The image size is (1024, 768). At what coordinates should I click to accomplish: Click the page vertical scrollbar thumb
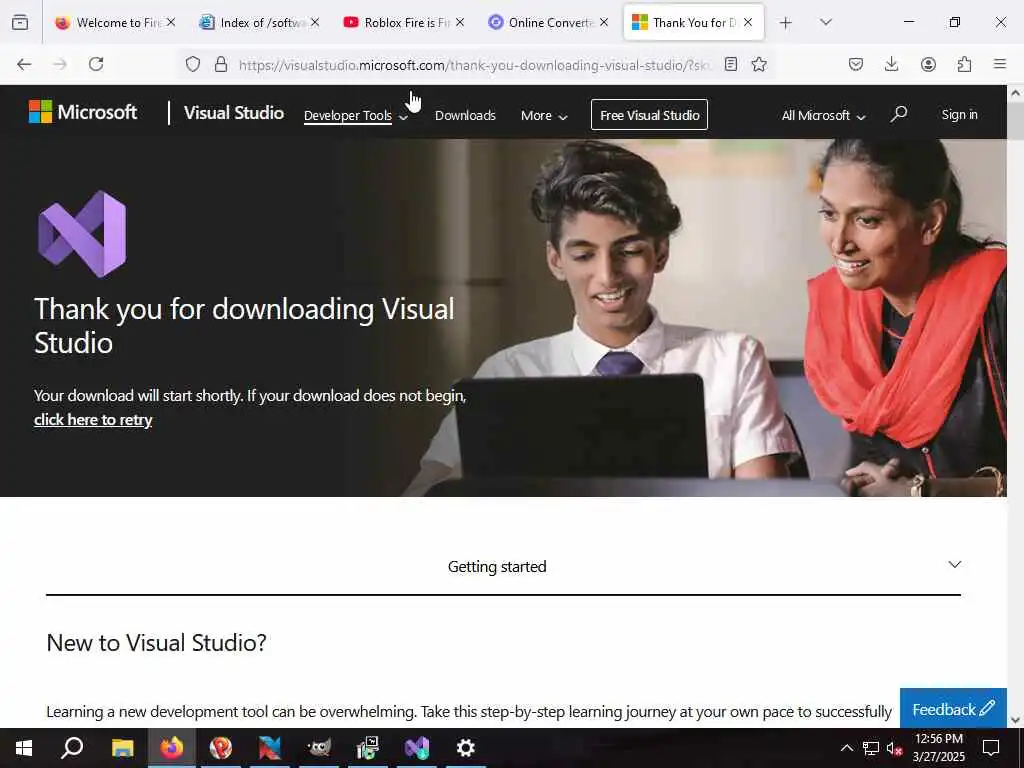[x=1016, y=121]
